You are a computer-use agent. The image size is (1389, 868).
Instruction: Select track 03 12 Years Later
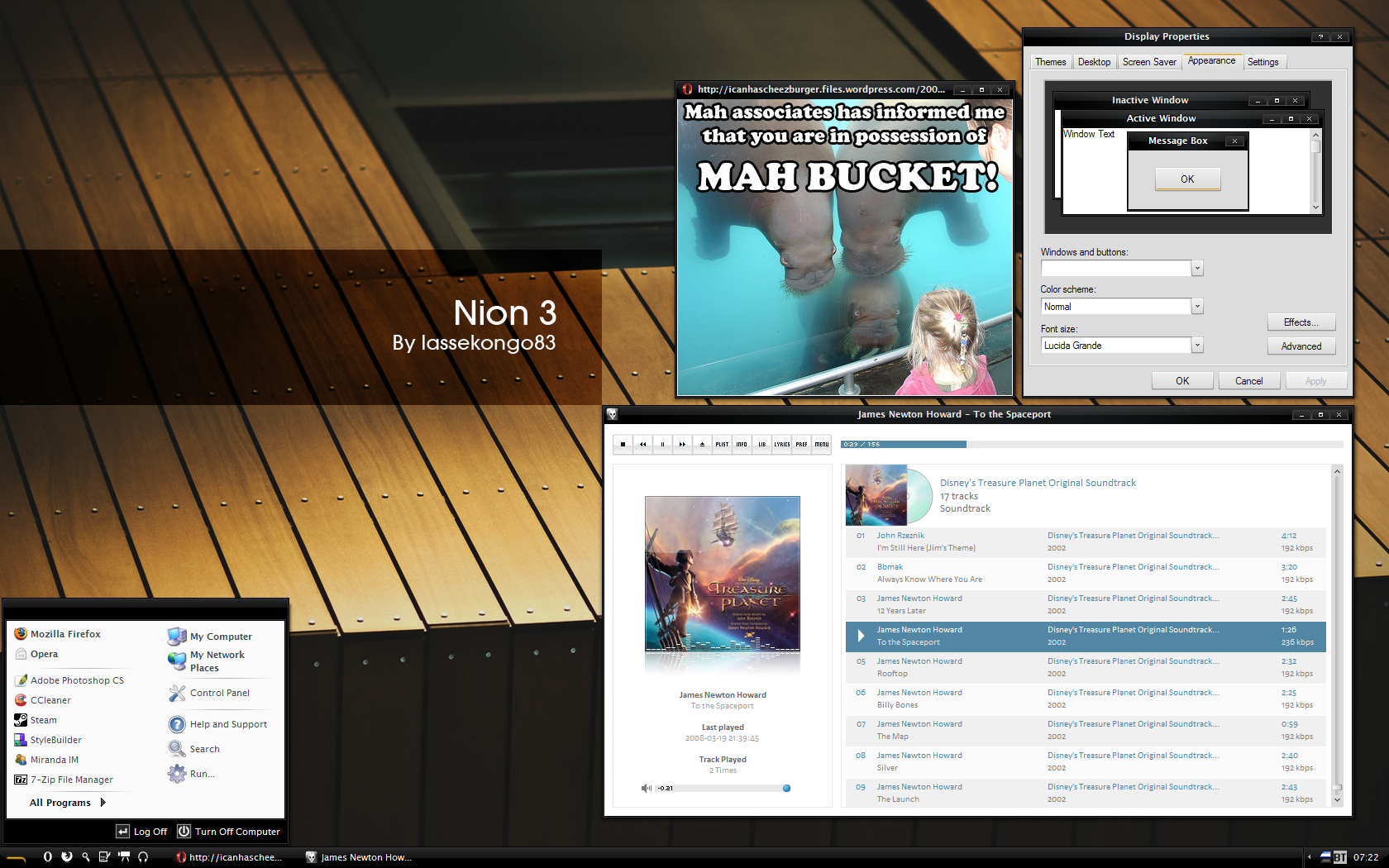[x=1086, y=604]
